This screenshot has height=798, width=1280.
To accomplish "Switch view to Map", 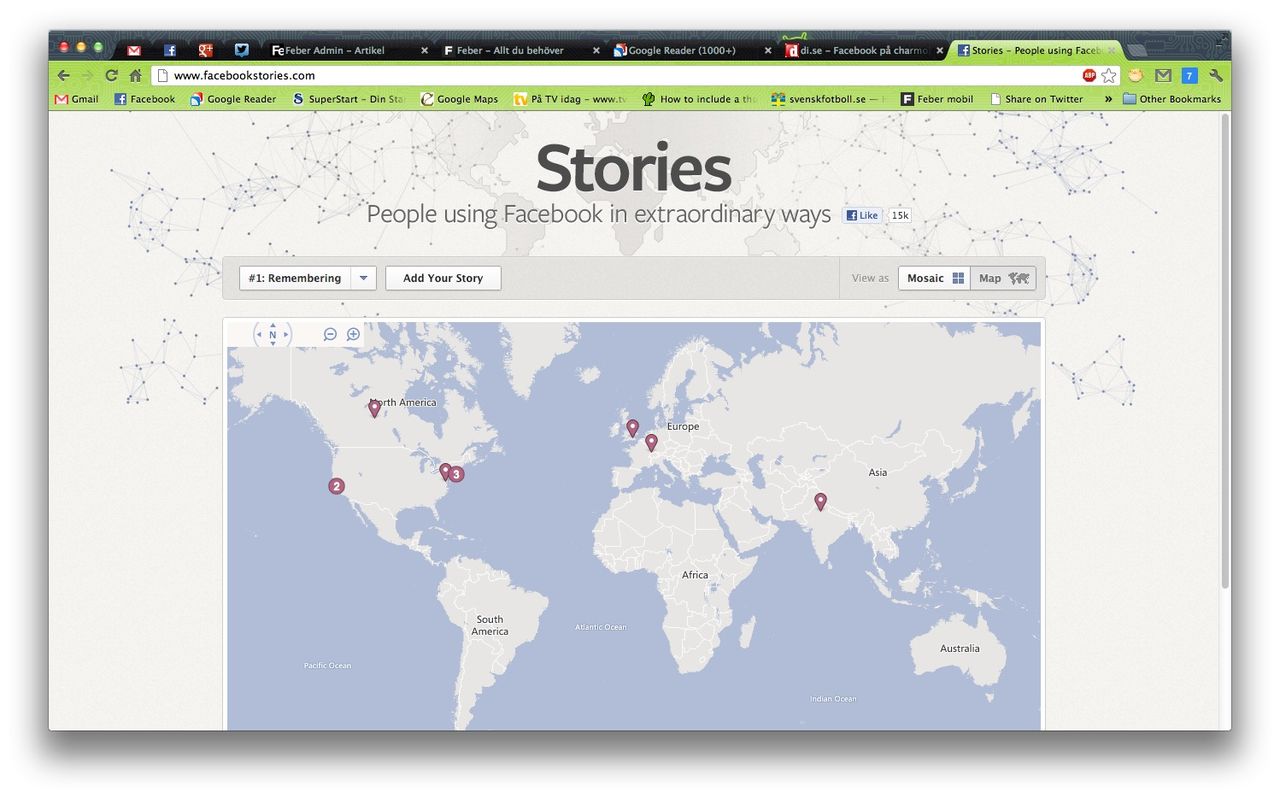I will 1003,278.
